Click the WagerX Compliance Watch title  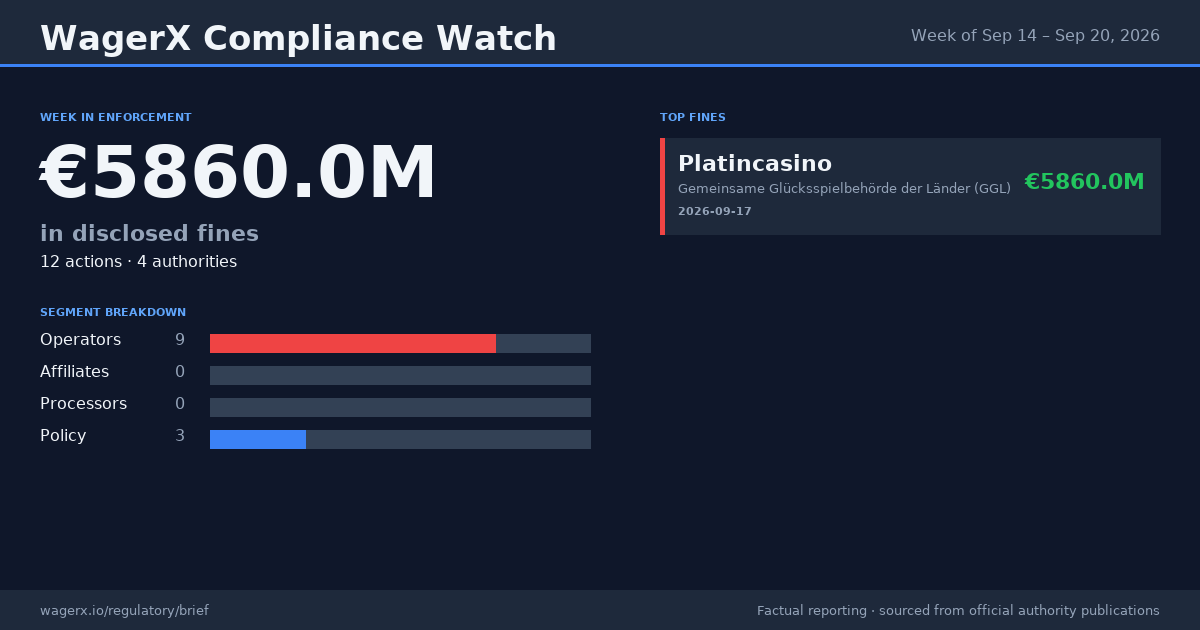tap(298, 39)
